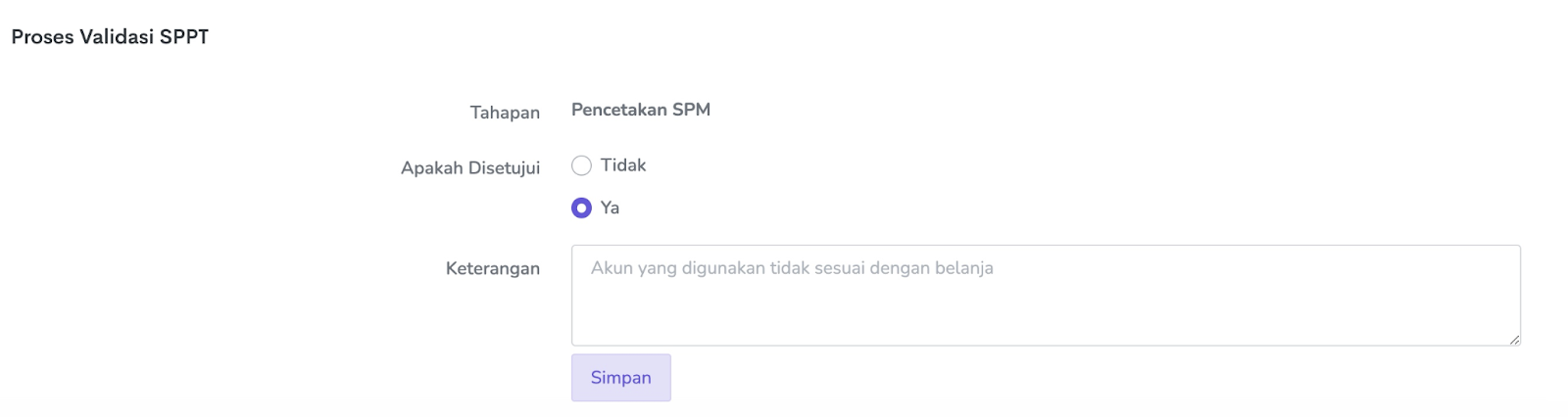The height and width of the screenshot is (417, 1568).
Task: Reject approval by choosing Tidak
Action: 581,165
